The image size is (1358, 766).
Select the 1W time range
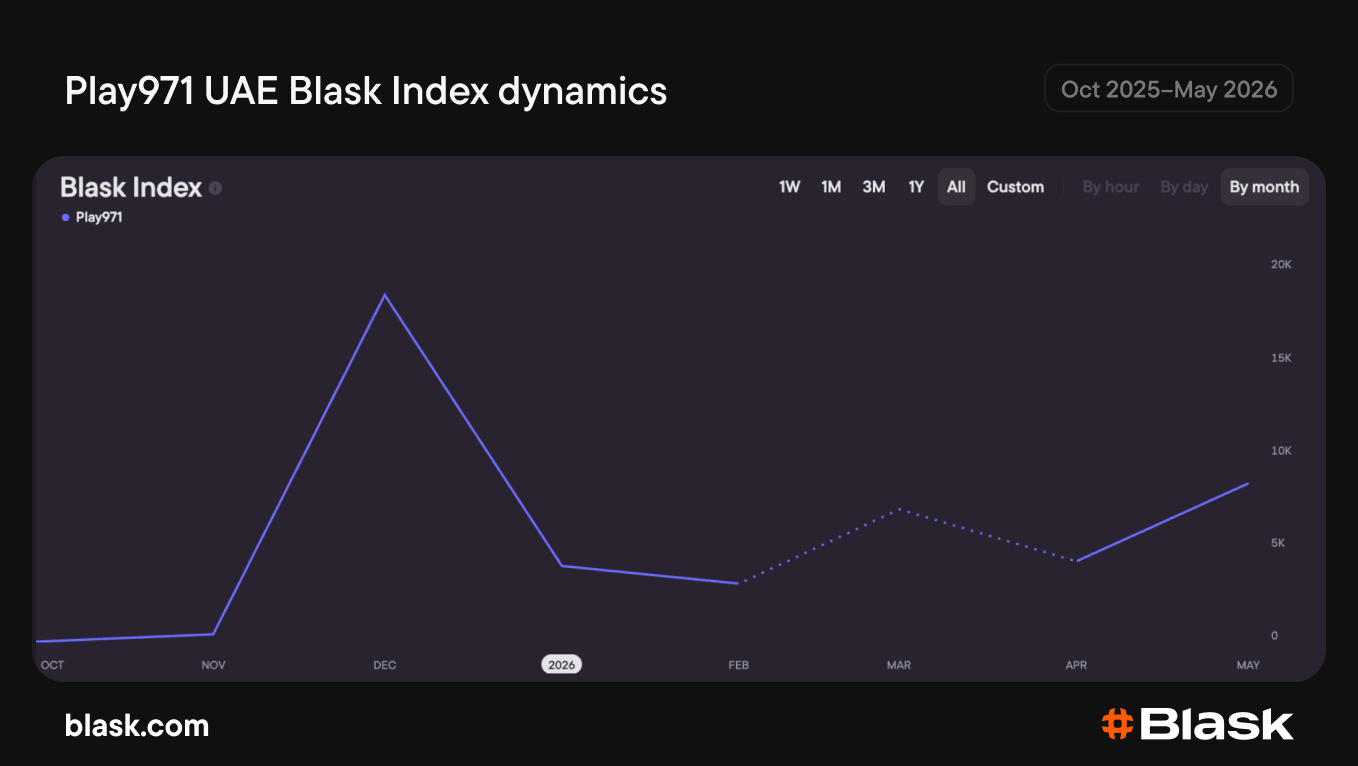[790, 187]
